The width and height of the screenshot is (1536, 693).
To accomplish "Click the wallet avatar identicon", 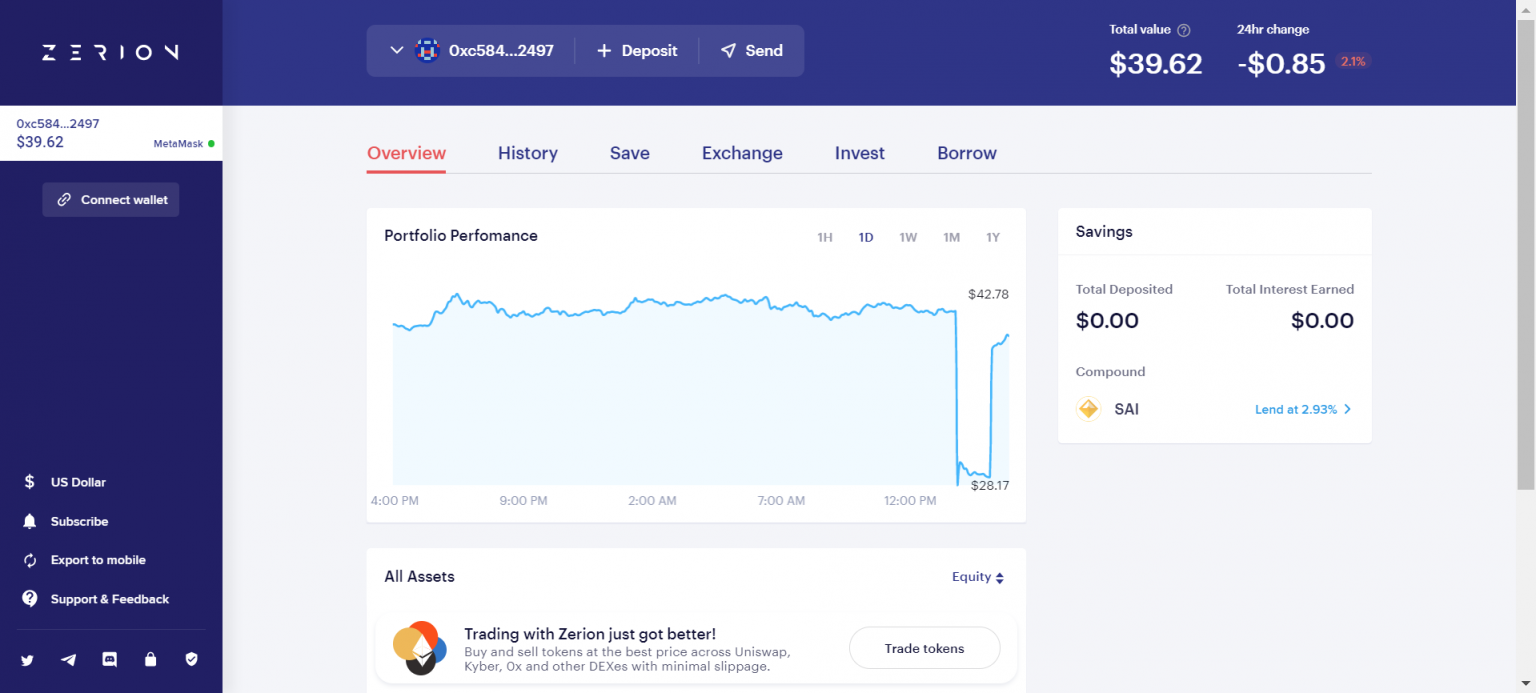I will pyautogui.click(x=428, y=50).
